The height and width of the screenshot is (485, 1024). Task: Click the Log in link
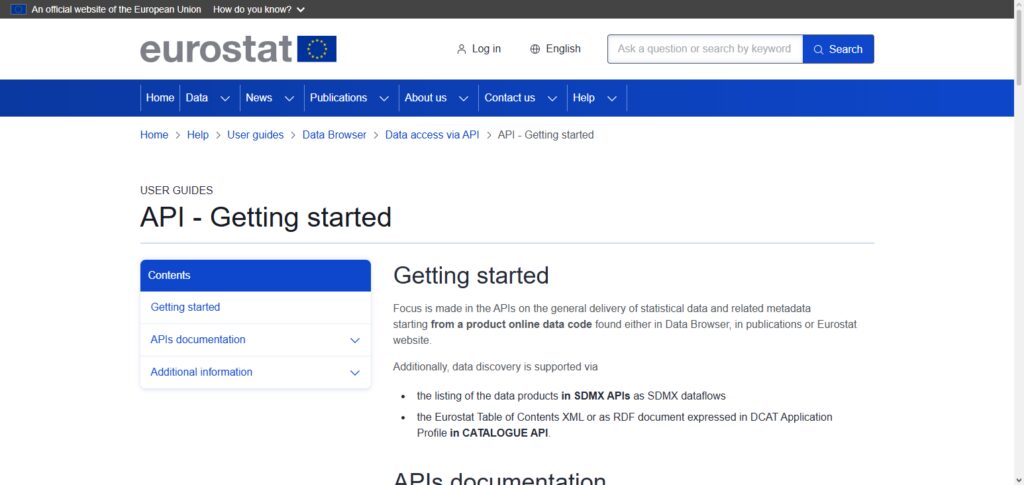click(479, 49)
